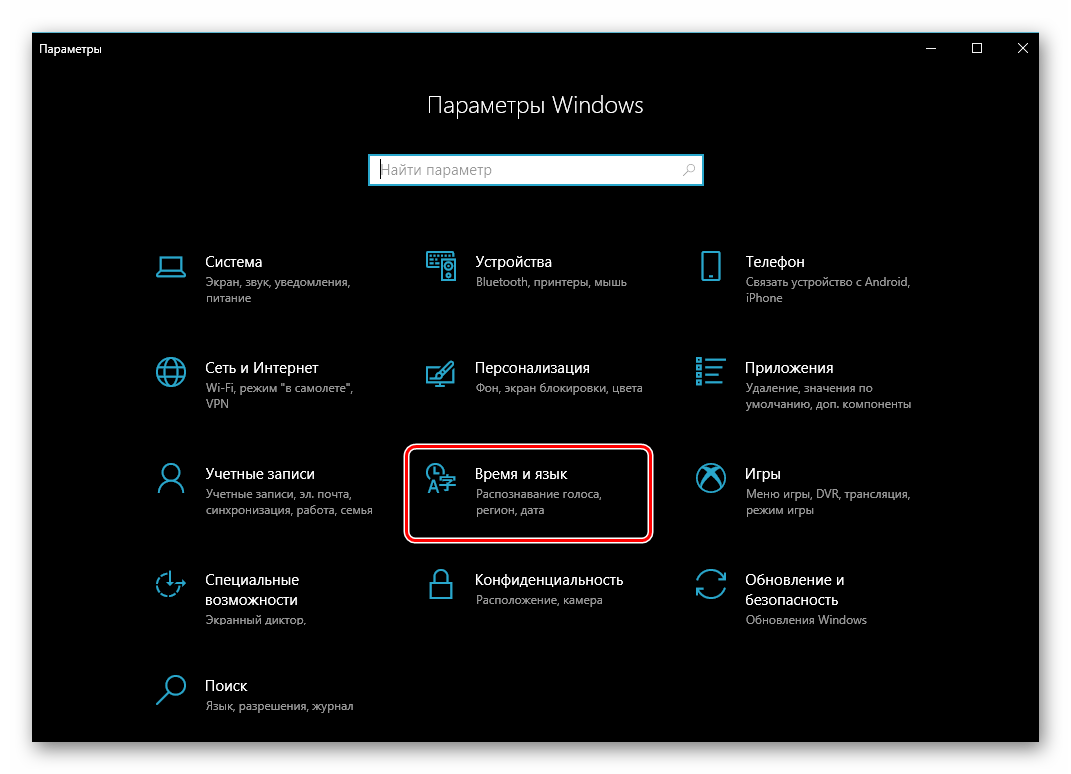Click the Специальные возможности icon

pos(171,583)
